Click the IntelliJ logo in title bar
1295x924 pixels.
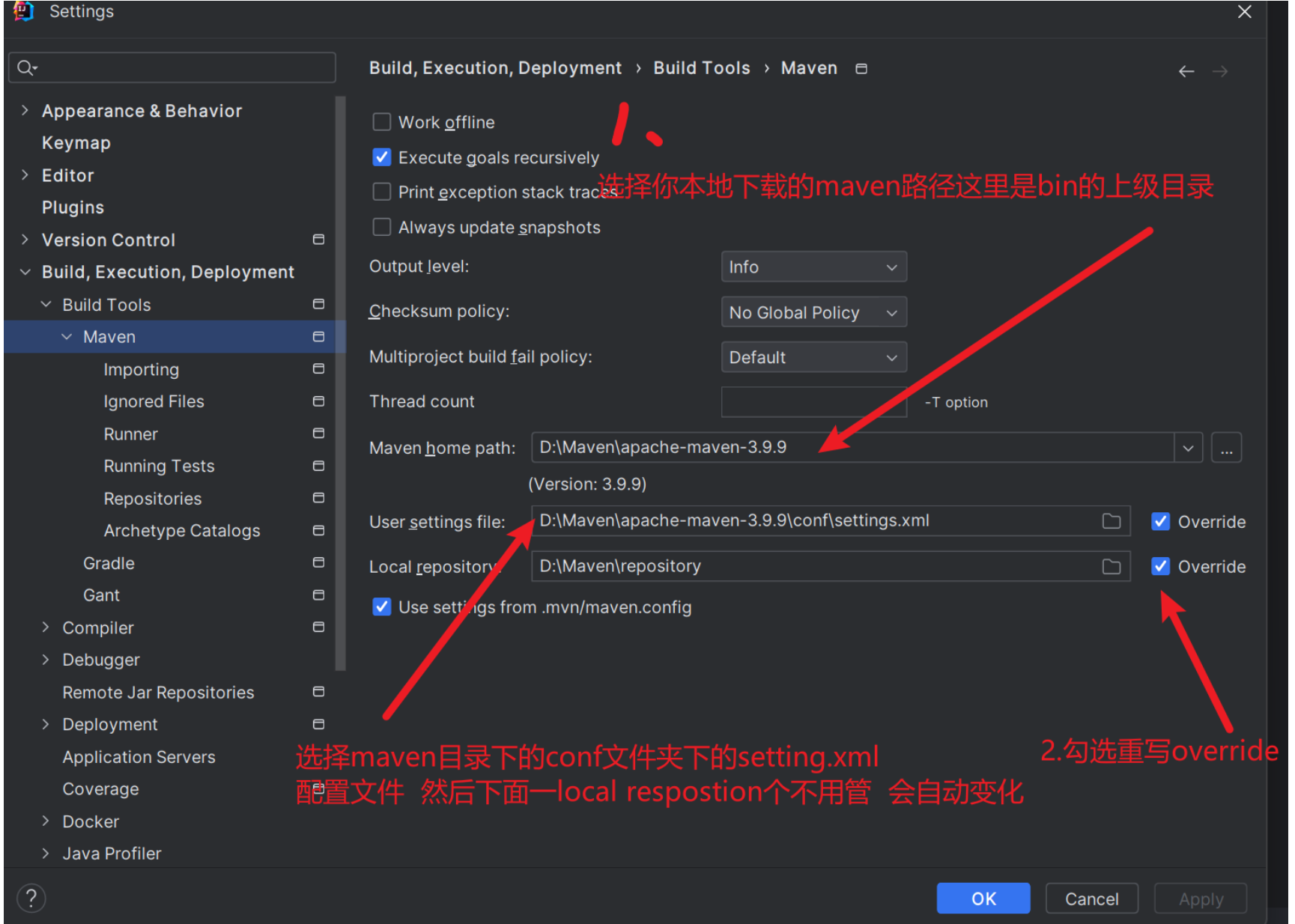24,11
